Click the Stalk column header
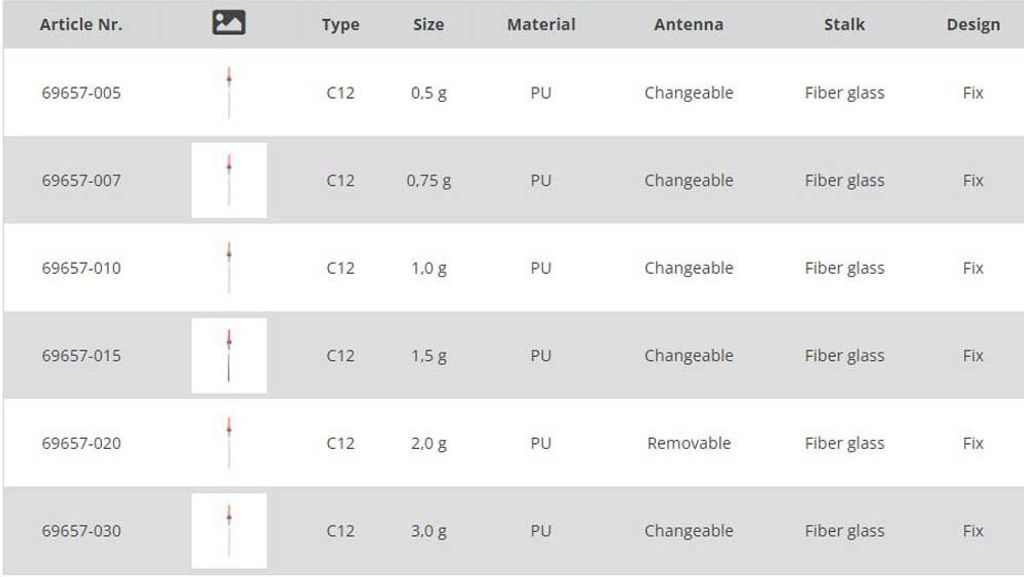Viewport: 1024px width, 577px height. (x=844, y=25)
